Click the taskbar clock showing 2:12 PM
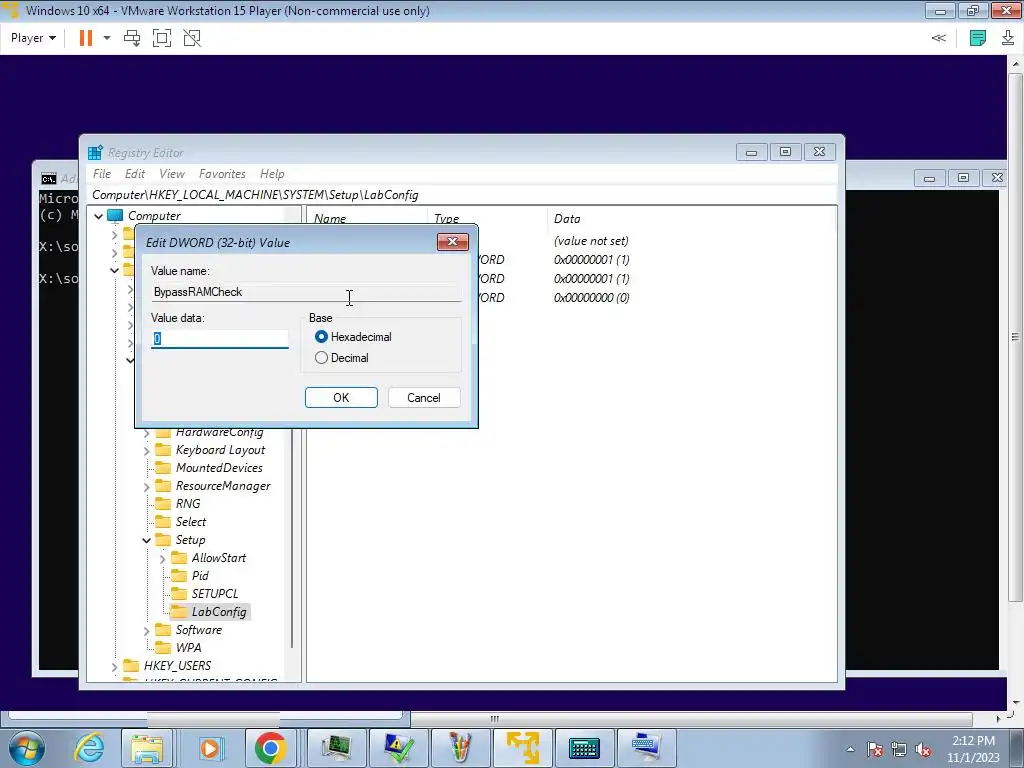The image size is (1024, 768). (973, 749)
